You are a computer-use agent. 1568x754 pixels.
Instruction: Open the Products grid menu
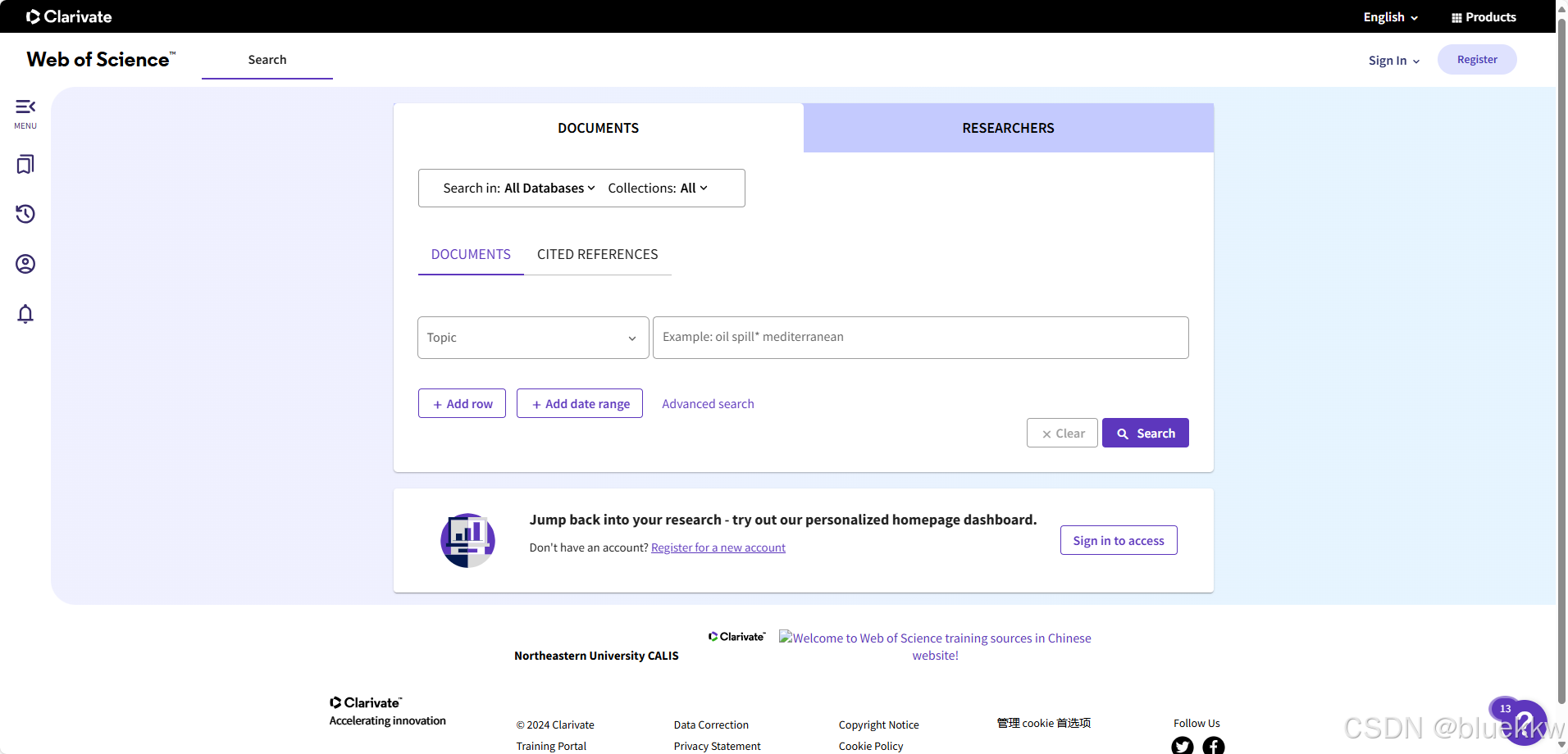click(1484, 17)
